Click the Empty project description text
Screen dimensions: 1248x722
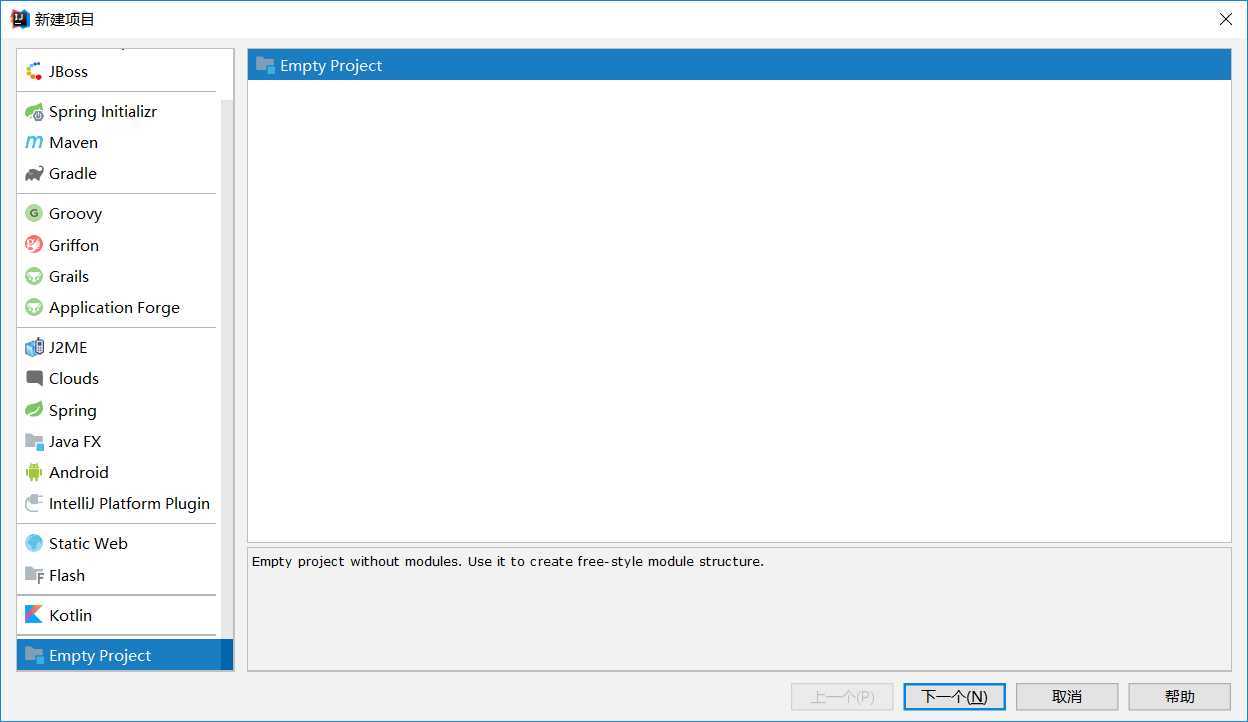coord(508,562)
